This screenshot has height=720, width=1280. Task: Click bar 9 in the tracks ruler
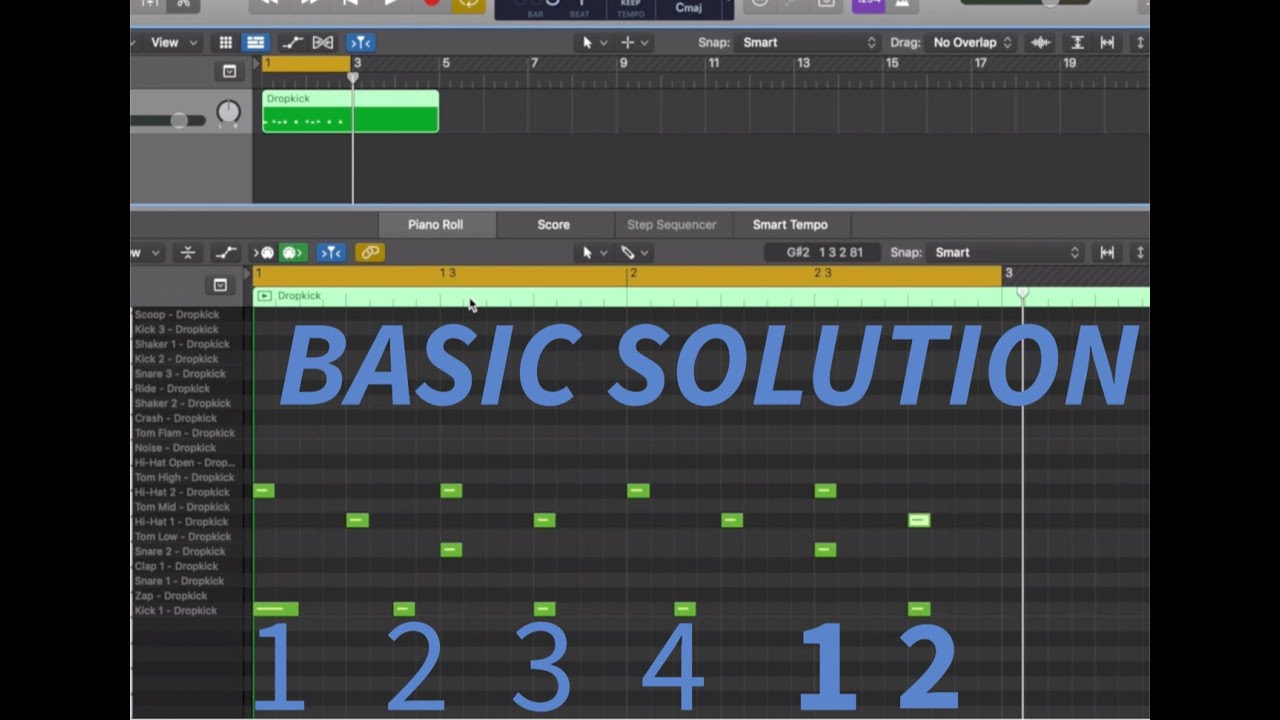click(623, 63)
